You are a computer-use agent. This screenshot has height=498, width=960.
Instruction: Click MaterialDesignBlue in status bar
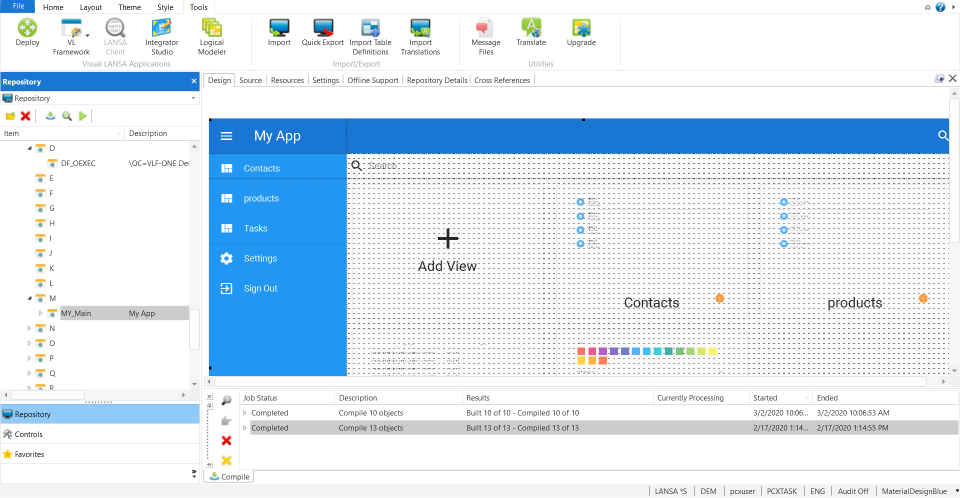click(914, 491)
